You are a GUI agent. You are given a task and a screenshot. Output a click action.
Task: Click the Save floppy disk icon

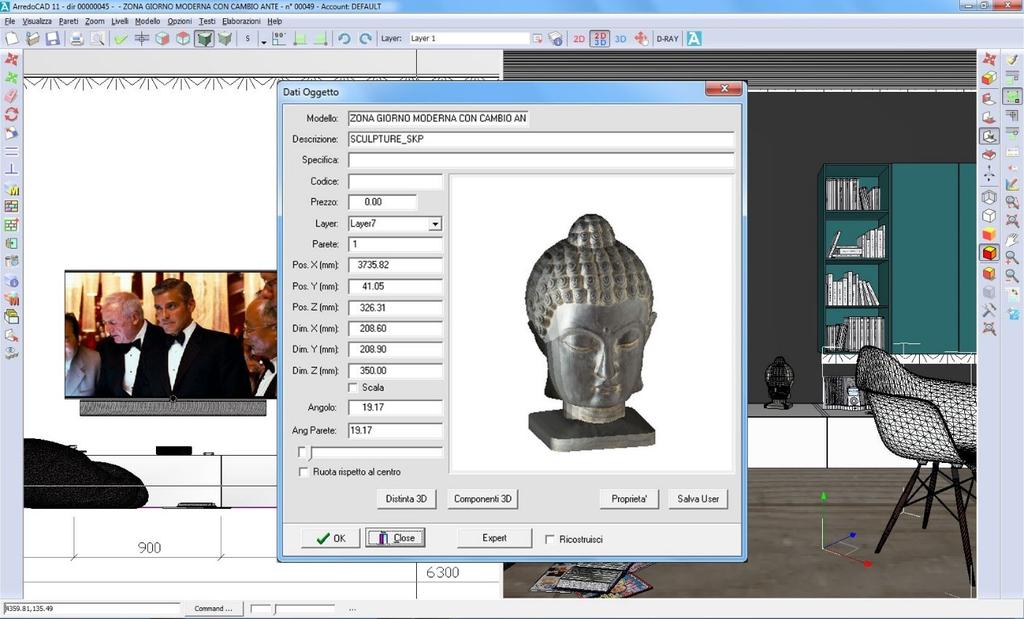(x=53, y=39)
